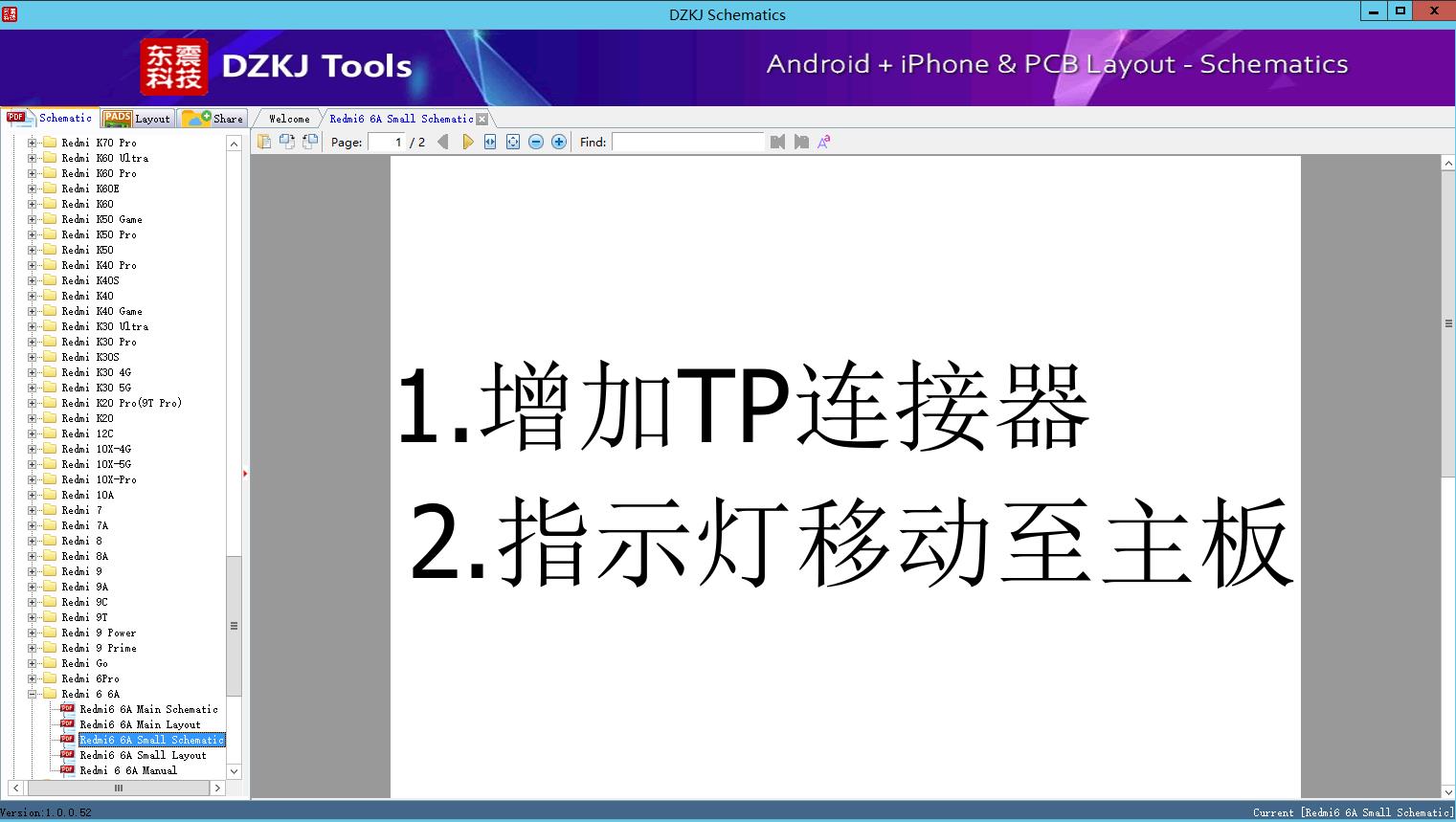Click the folder icon of Redmi Go
The width and height of the screenshot is (1456, 822).
pyautogui.click(x=50, y=663)
